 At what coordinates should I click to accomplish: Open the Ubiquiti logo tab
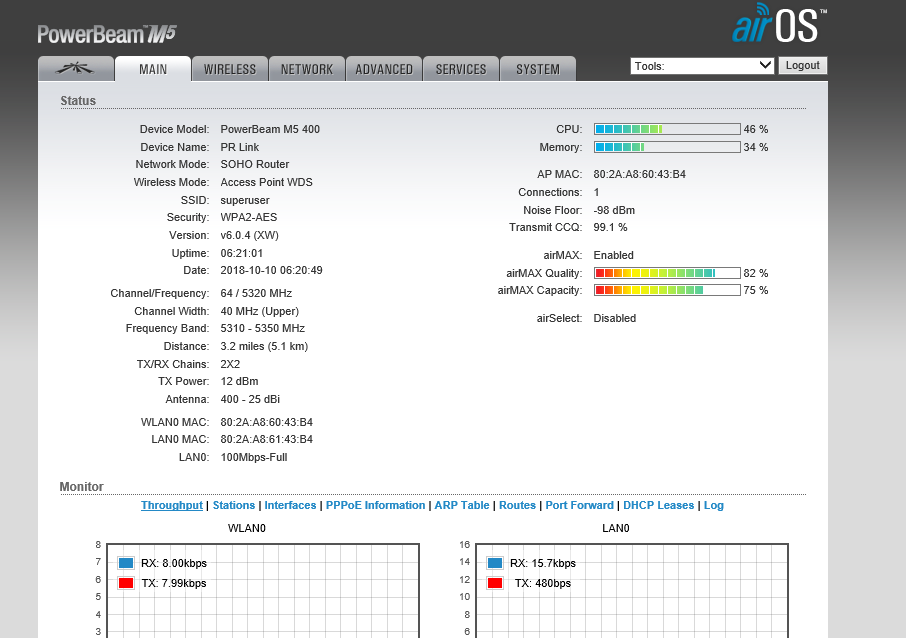point(76,69)
